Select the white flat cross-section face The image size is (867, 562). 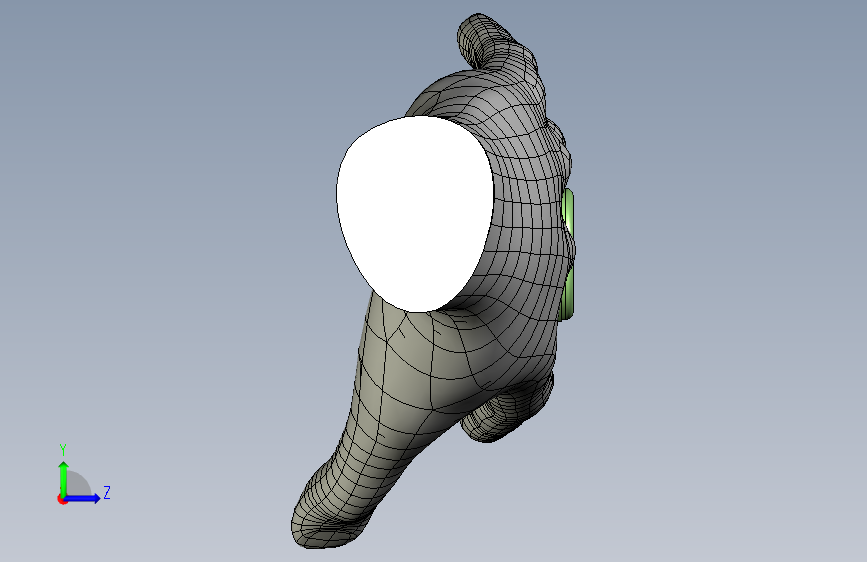[415, 214]
